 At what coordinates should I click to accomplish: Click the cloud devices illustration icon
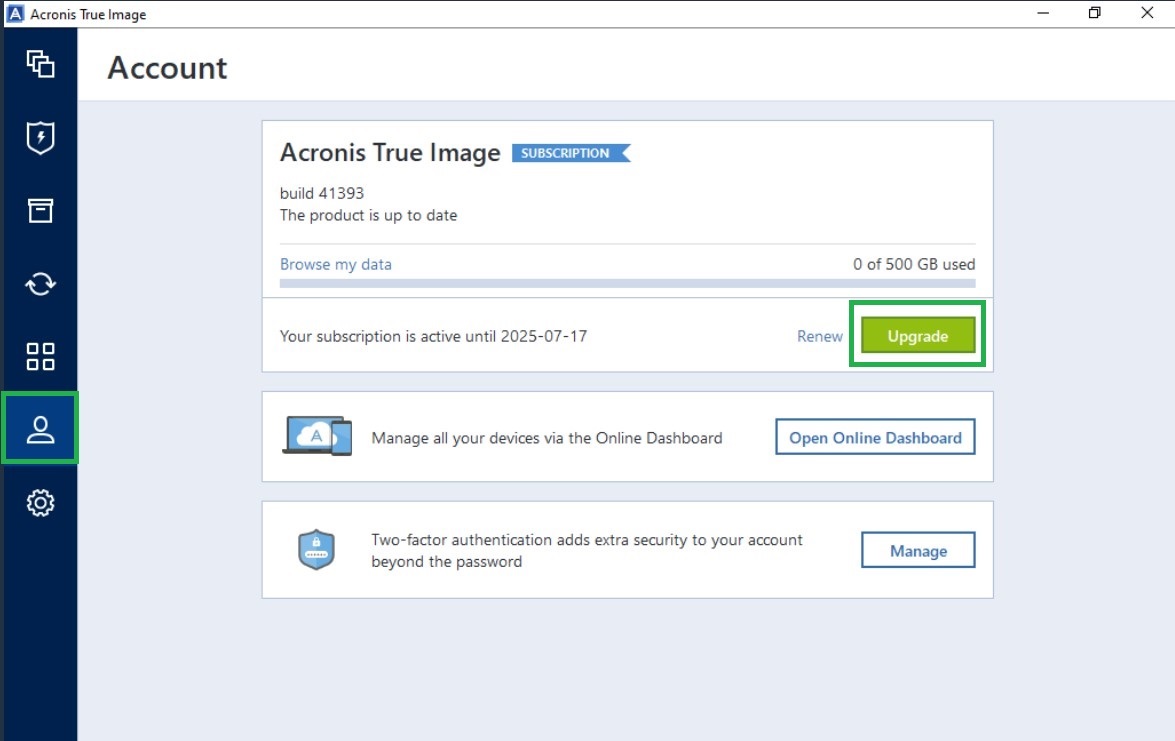316,437
